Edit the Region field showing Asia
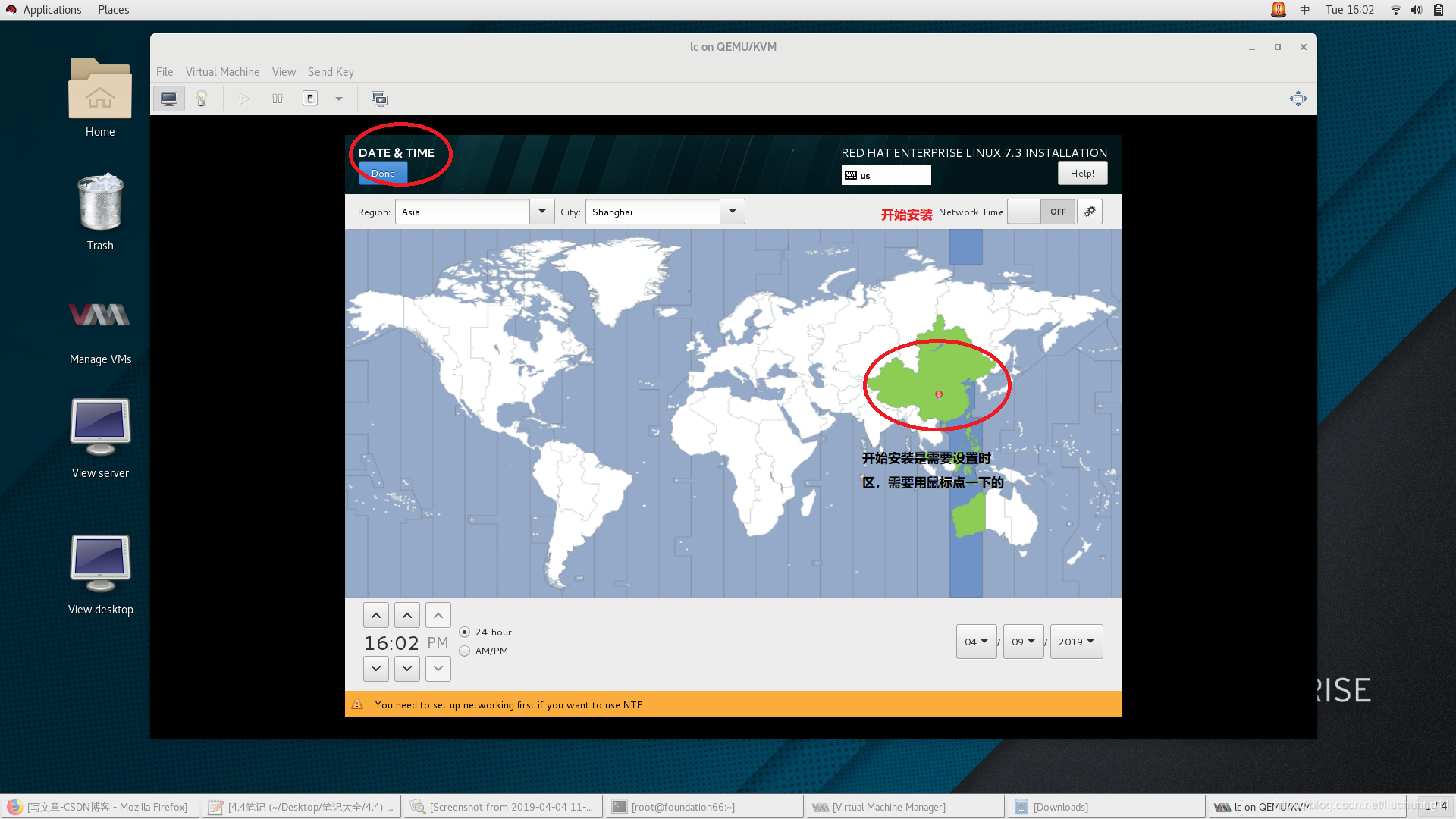The width and height of the screenshot is (1456, 819). click(462, 212)
